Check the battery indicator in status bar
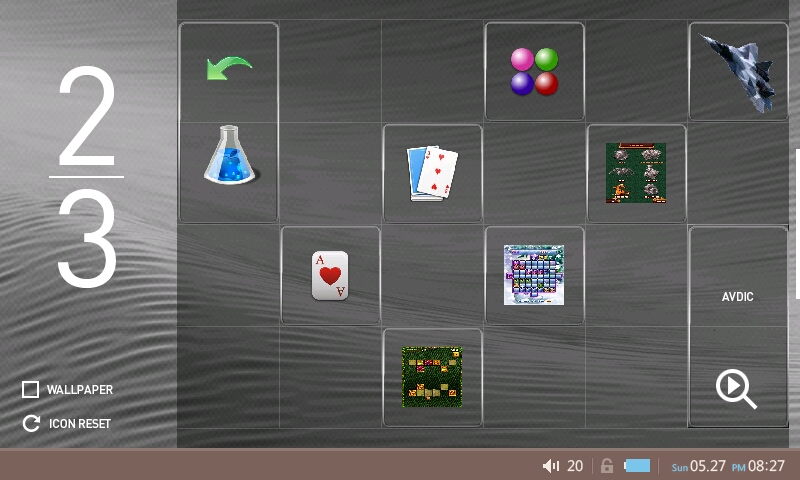The height and width of the screenshot is (480, 800). pos(637,465)
